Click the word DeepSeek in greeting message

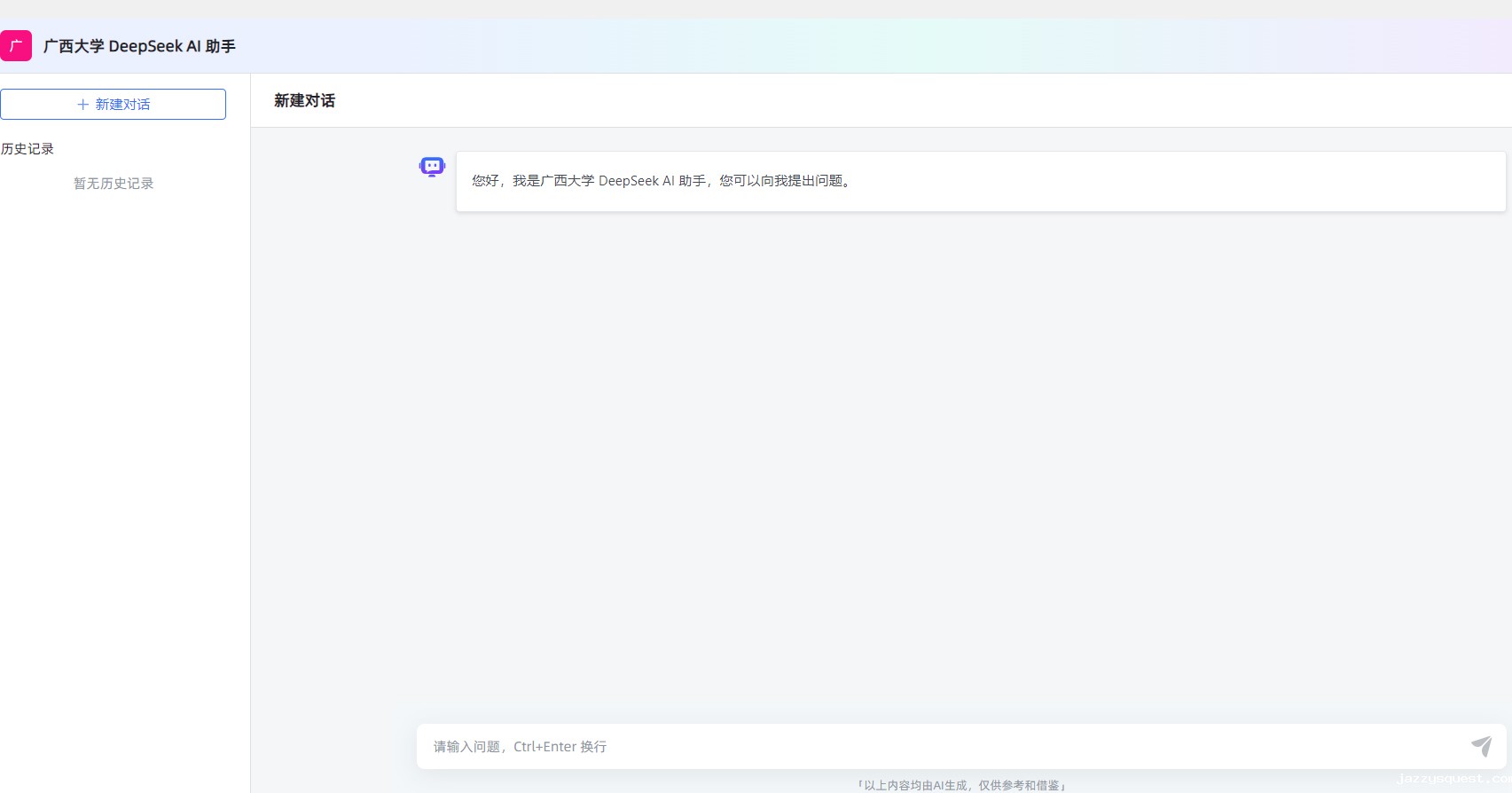[629, 181]
